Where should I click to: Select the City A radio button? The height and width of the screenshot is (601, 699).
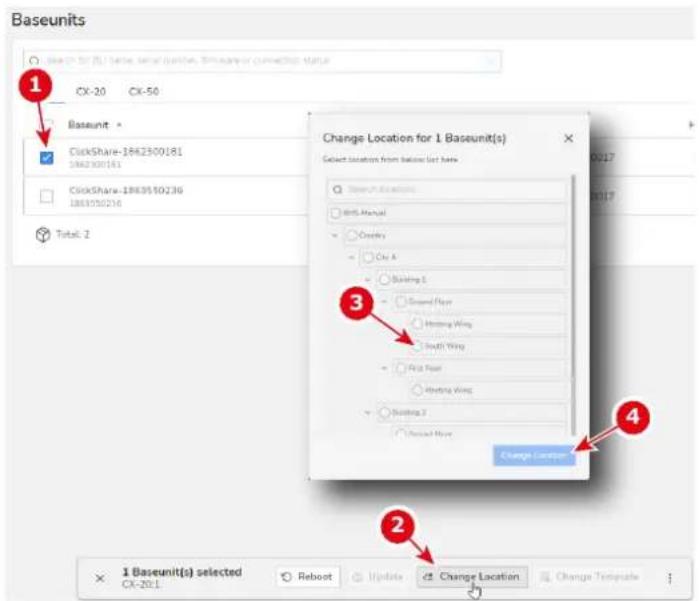coord(368,257)
